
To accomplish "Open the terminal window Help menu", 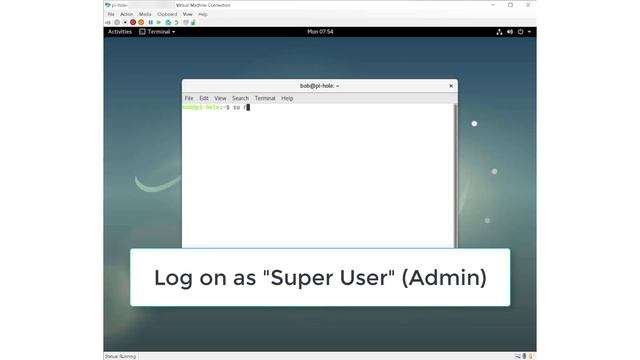I will pyautogui.click(x=287, y=98).
